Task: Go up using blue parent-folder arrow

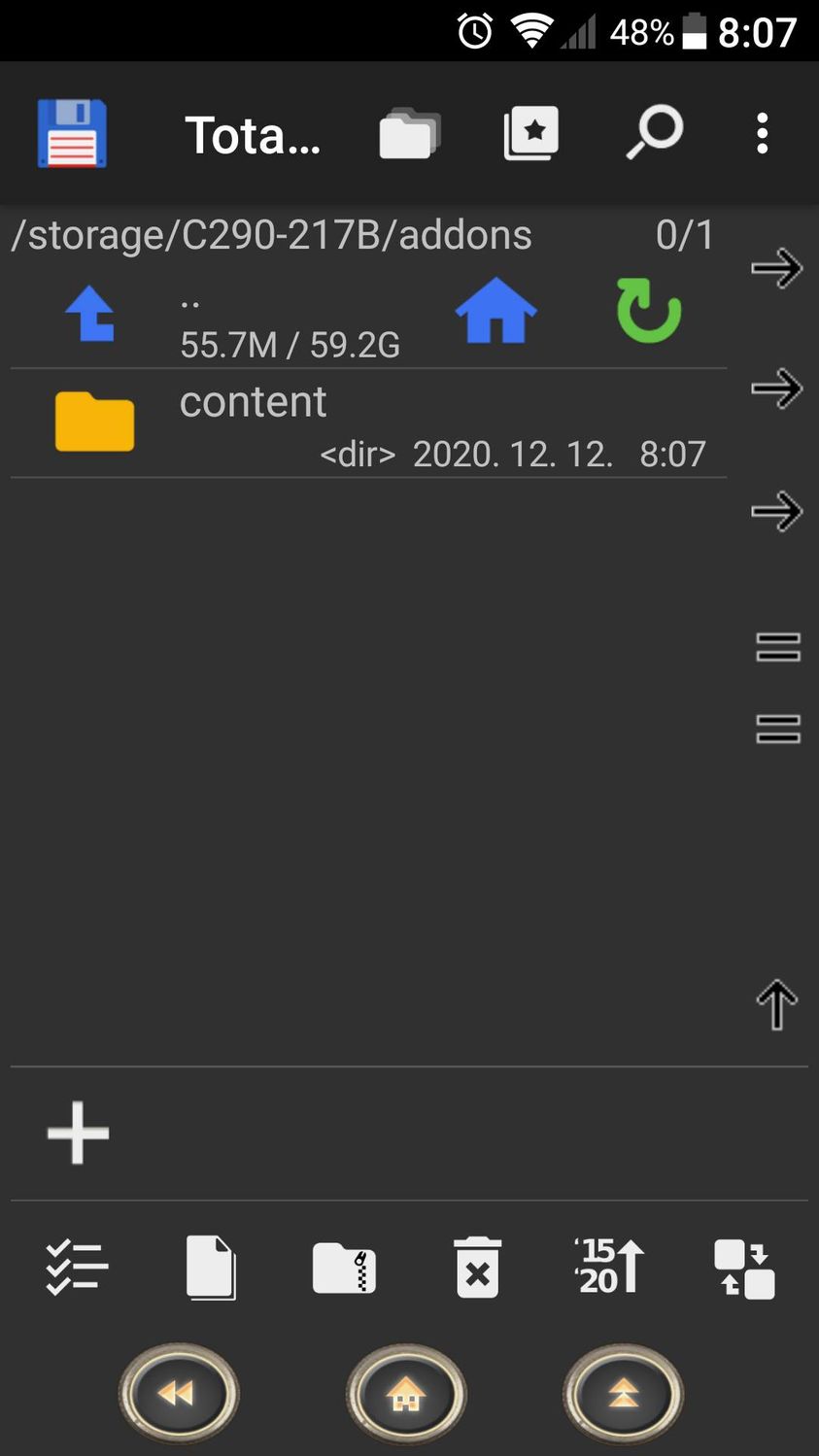Action: (90, 313)
